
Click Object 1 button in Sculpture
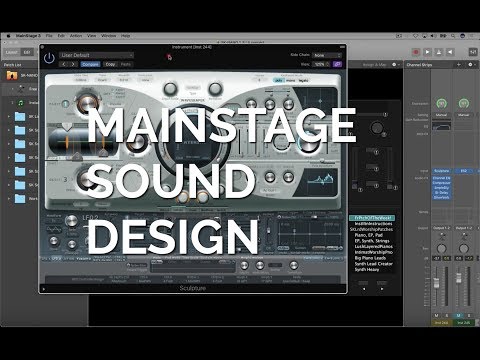pos(66,104)
